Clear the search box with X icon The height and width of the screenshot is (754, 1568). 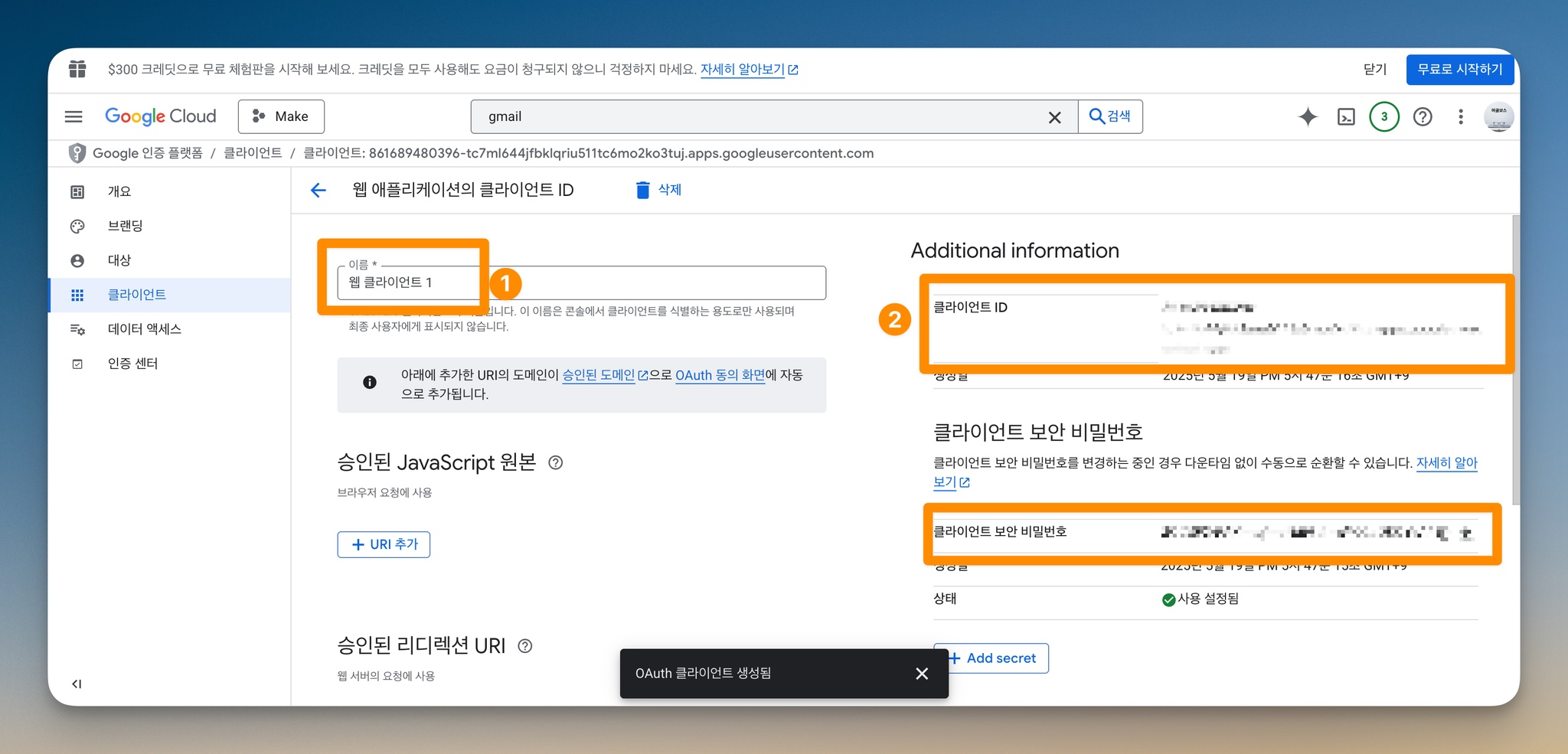1054,117
